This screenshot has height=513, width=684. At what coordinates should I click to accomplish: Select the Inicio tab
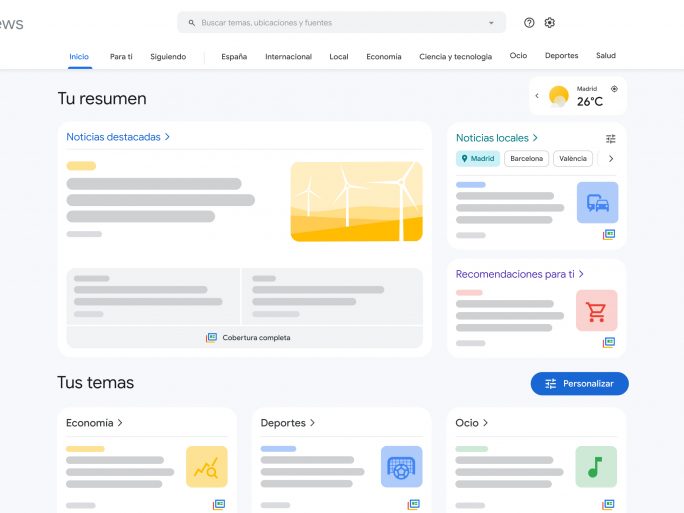click(79, 57)
